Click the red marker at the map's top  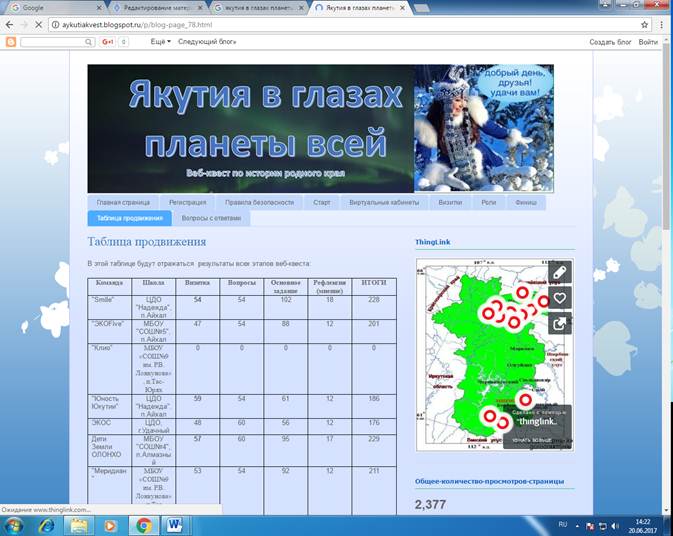click(522, 292)
